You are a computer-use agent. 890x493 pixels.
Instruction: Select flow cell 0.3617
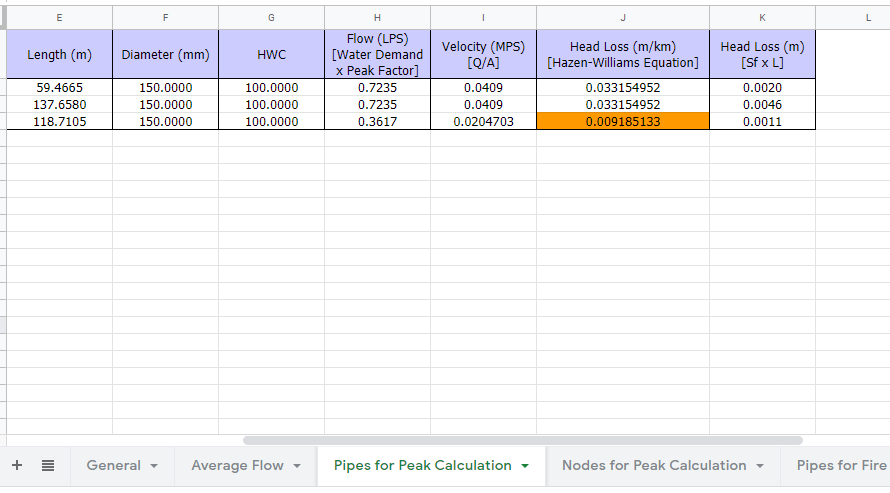[x=377, y=121]
